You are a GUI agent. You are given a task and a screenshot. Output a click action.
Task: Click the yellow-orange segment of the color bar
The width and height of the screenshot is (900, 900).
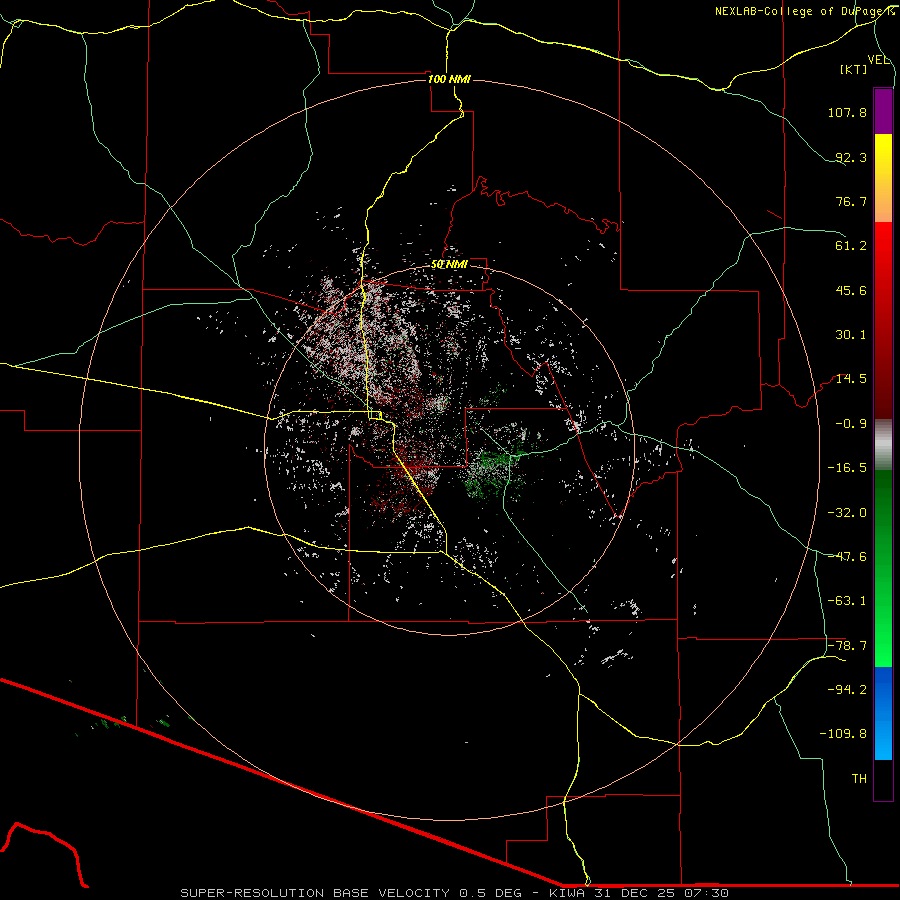(883, 178)
